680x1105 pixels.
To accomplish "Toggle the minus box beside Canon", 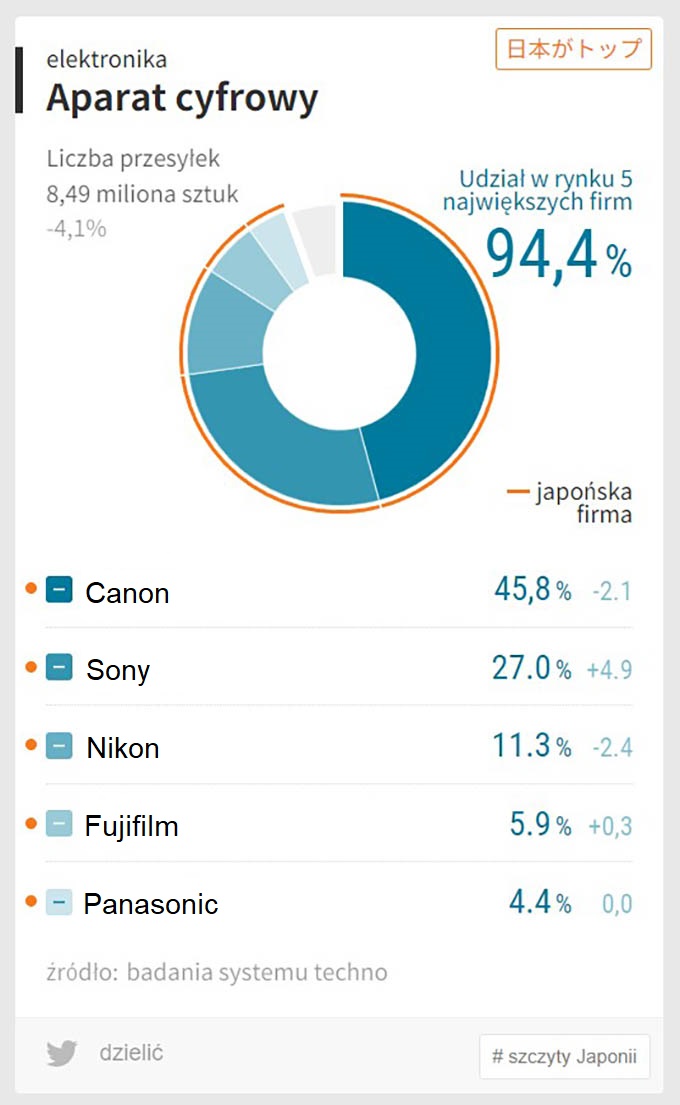I will point(59,589).
